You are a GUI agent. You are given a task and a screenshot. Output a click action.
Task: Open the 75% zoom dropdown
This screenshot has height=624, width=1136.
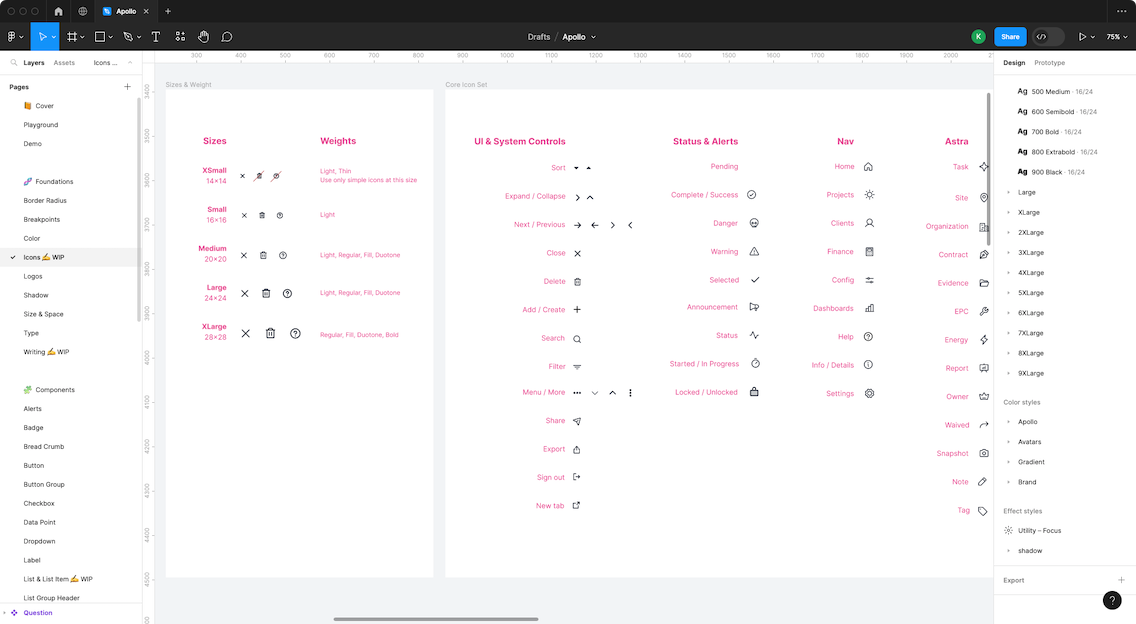(1114, 37)
